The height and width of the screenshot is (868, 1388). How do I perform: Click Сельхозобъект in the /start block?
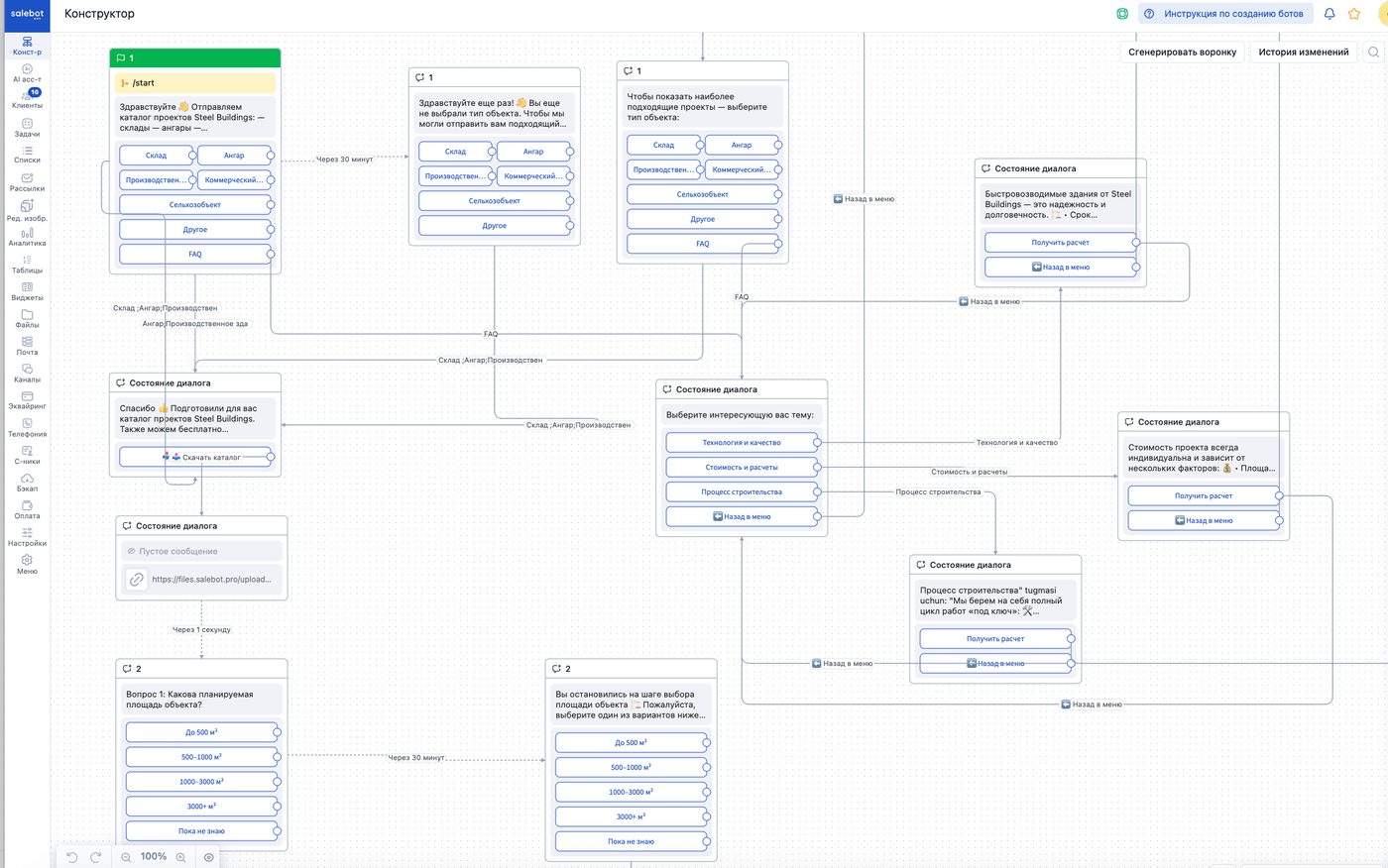tap(194, 205)
